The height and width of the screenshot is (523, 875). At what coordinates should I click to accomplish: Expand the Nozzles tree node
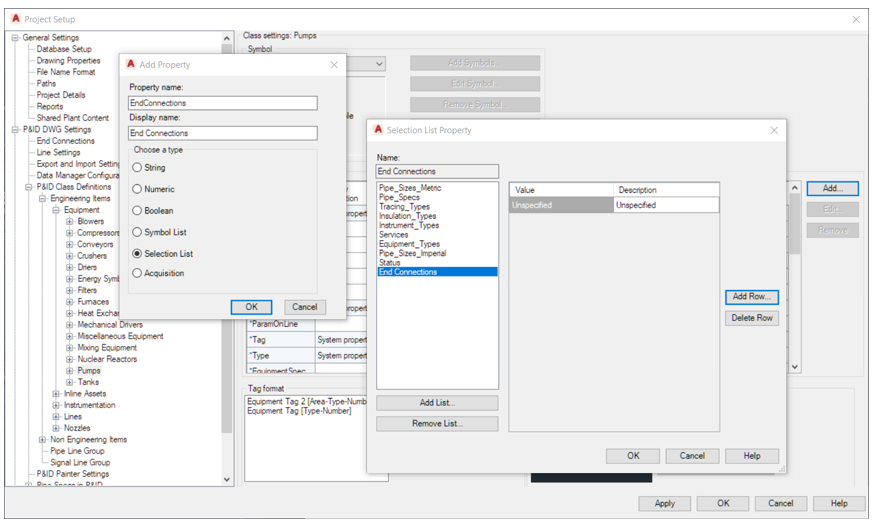click(x=56, y=428)
